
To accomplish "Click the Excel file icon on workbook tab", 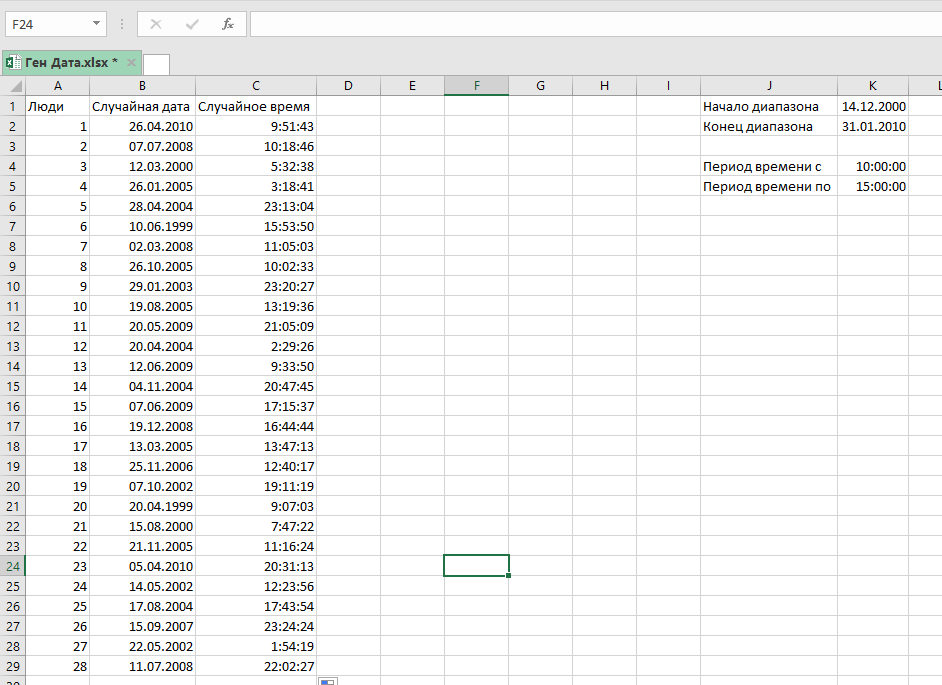I will (x=13, y=62).
